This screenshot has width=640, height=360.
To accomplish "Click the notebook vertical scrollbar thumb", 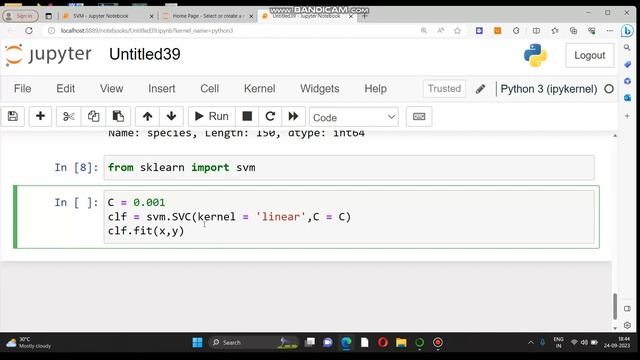I will (x=615, y=306).
